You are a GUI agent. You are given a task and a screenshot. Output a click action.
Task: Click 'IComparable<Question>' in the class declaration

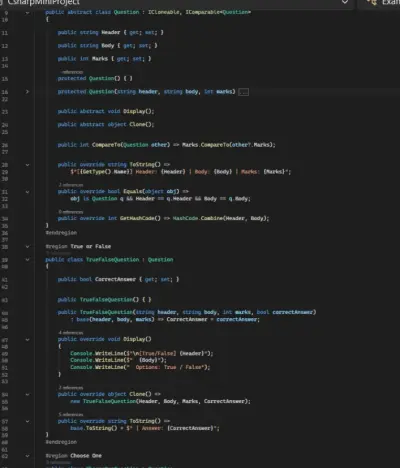click(218, 12)
